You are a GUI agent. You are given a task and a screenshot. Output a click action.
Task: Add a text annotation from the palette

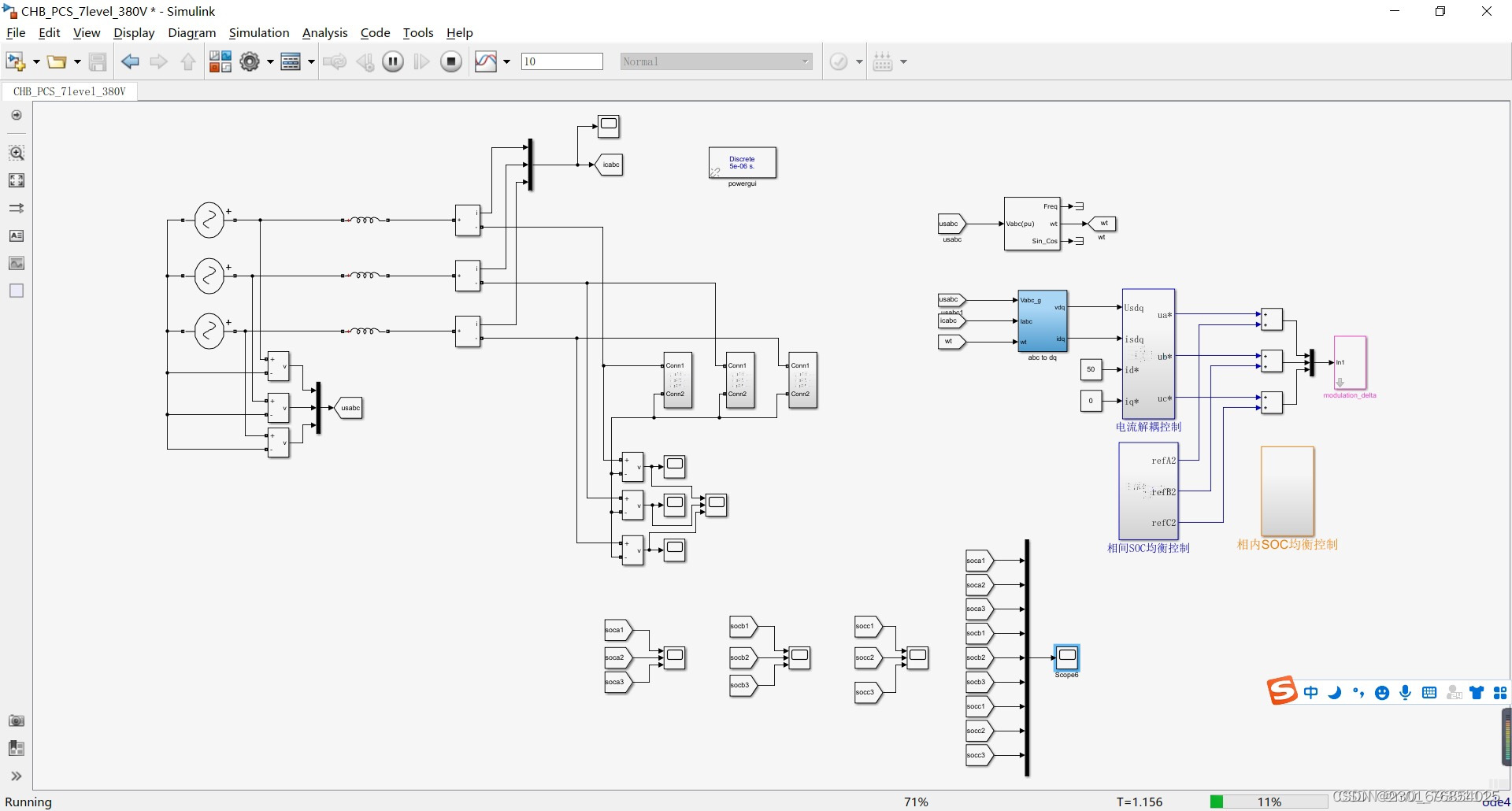[17, 235]
